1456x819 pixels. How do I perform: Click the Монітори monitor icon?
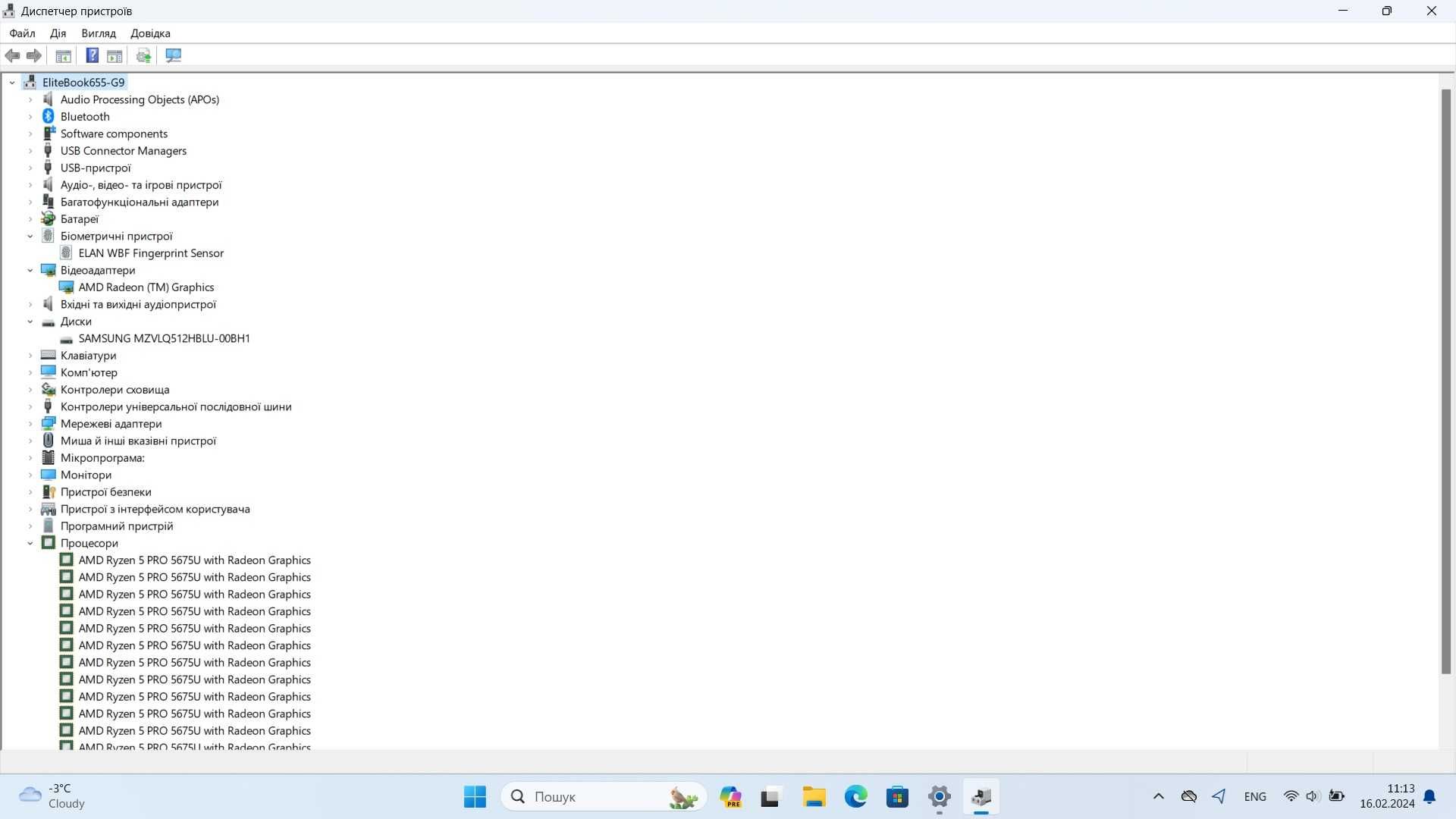point(48,475)
